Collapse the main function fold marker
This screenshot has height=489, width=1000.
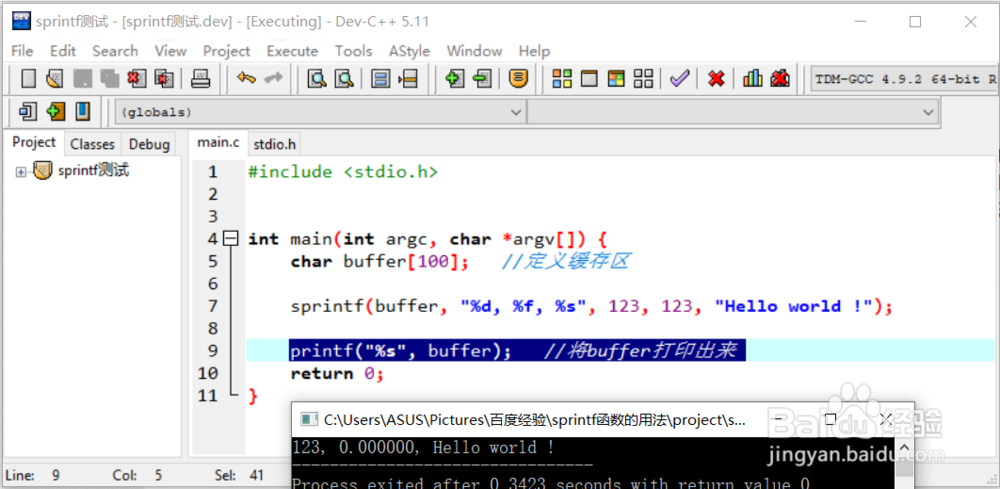tap(232, 239)
